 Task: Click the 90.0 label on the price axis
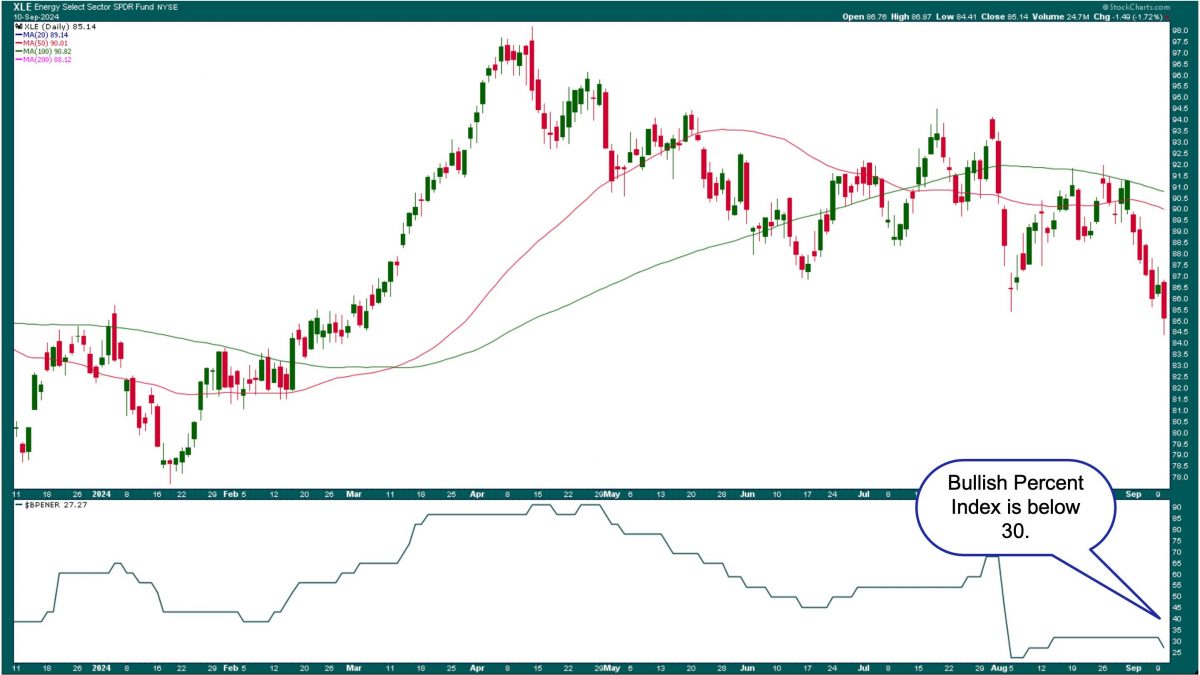pos(1178,209)
